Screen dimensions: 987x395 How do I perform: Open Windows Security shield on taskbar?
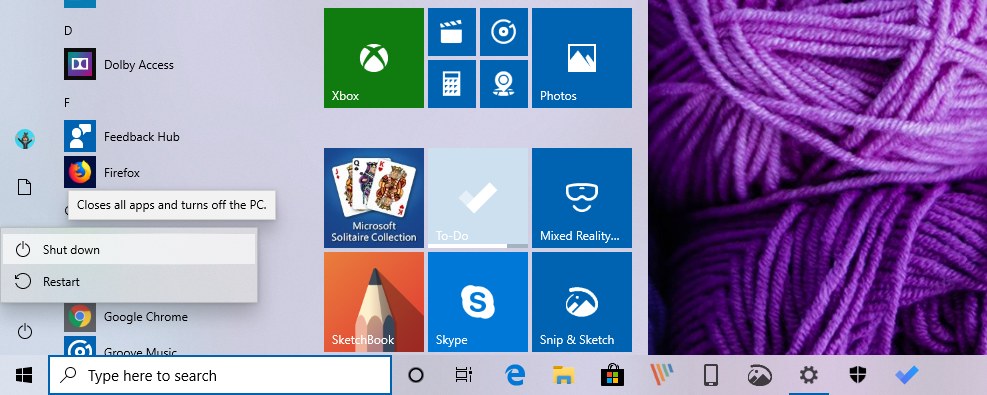tap(857, 376)
